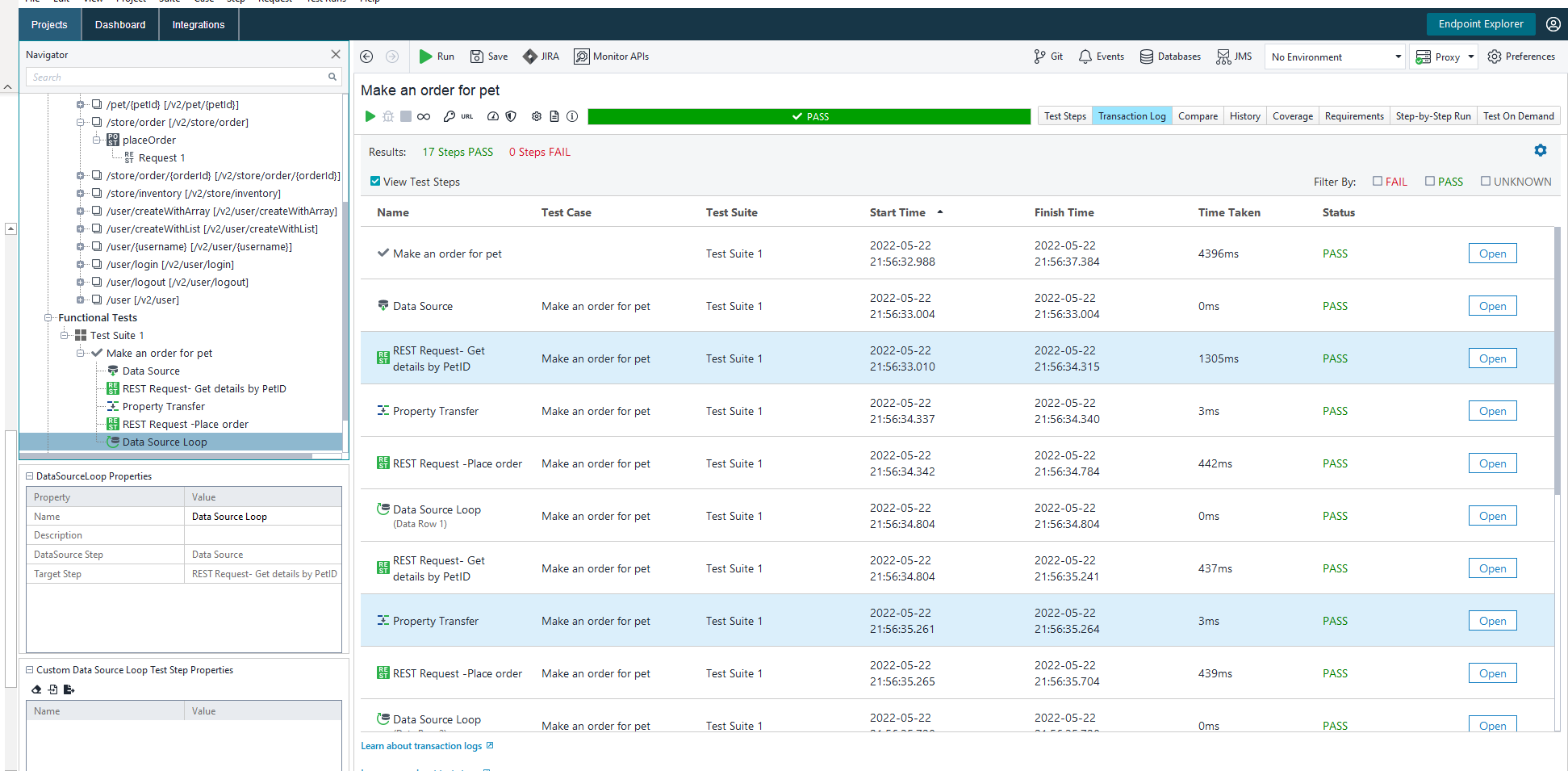Image resolution: width=1568 pixels, height=771 pixels.
Task: Import custom properties from file icon
Action: point(52,689)
